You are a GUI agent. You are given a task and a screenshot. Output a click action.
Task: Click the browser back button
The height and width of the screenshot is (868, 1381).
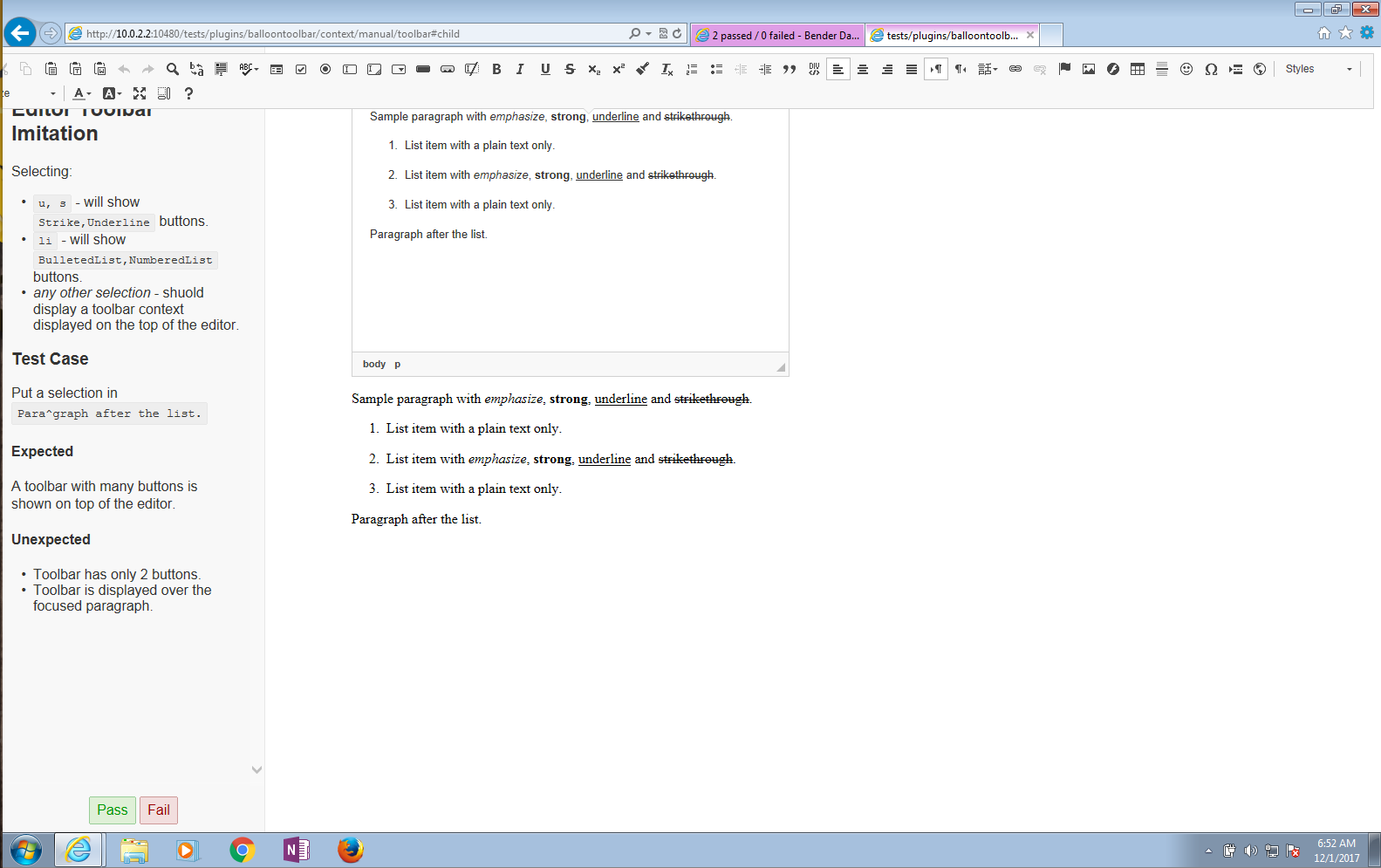pos(20,33)
